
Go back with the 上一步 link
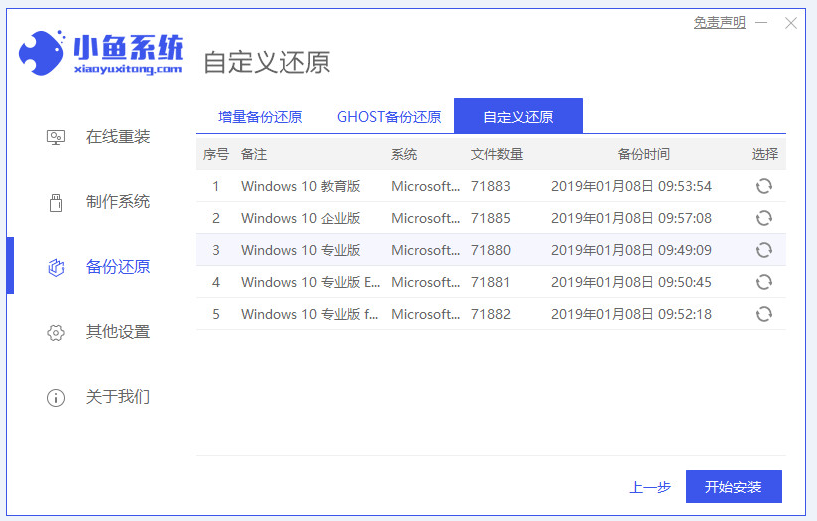tap(650, 487)
